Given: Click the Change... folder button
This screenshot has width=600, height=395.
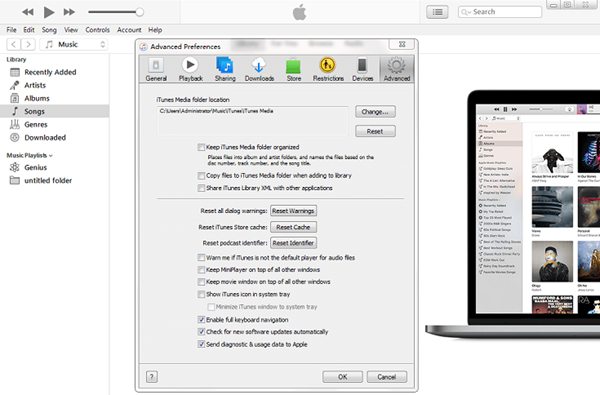Looking at the screenshot, I should (x=375, y=112).
